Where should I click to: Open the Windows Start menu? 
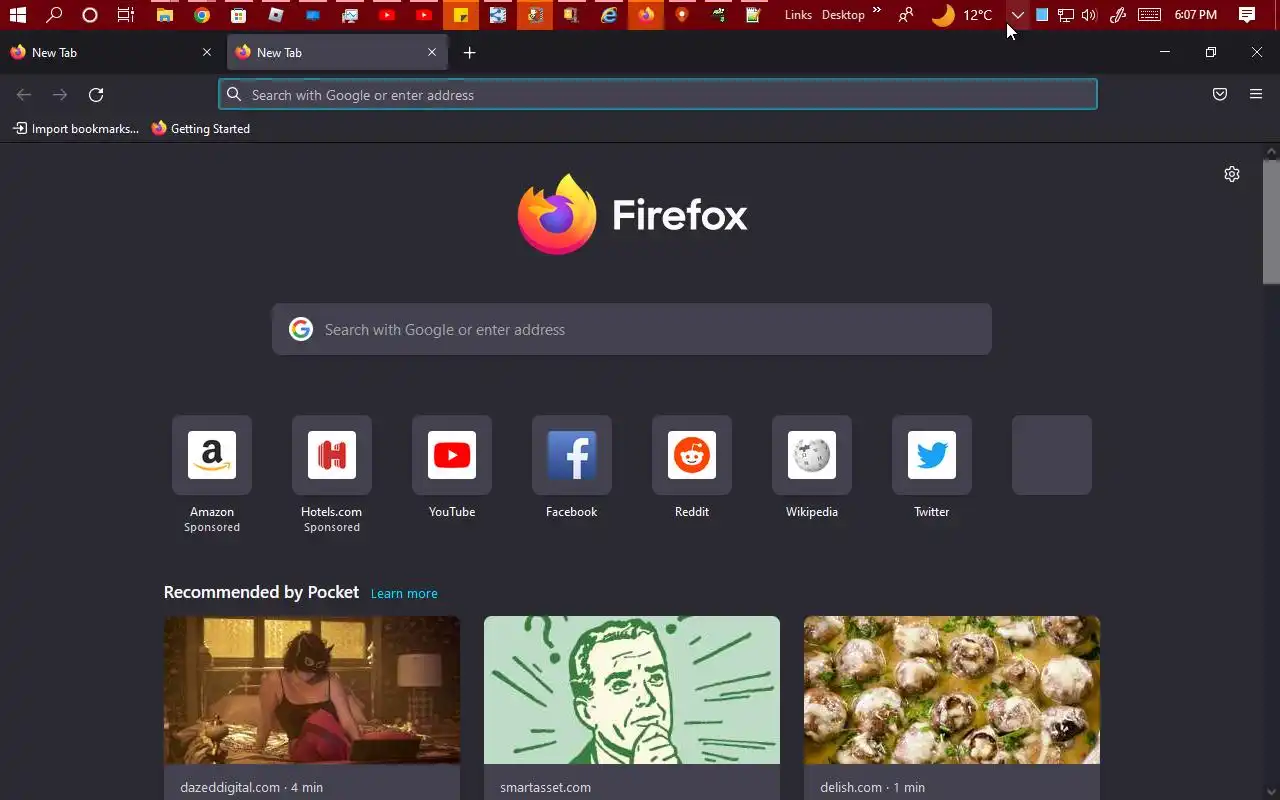17,15
